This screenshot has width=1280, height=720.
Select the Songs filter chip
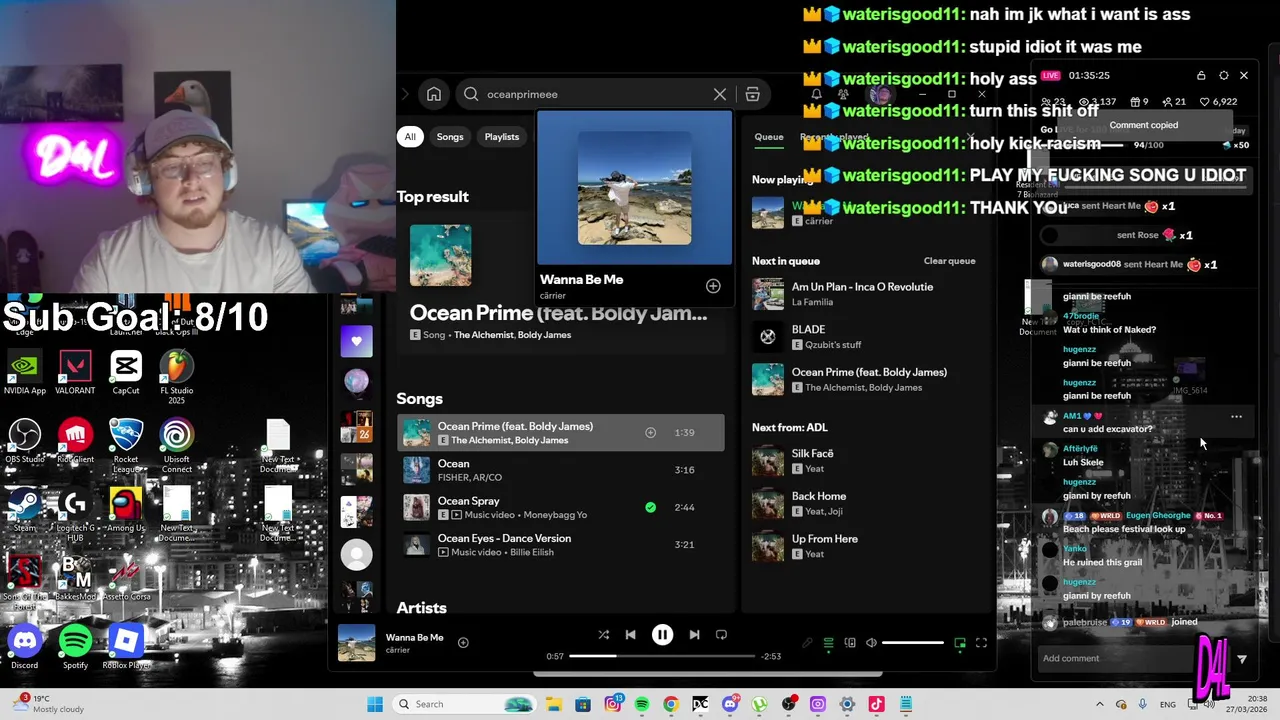pos(450,137)
